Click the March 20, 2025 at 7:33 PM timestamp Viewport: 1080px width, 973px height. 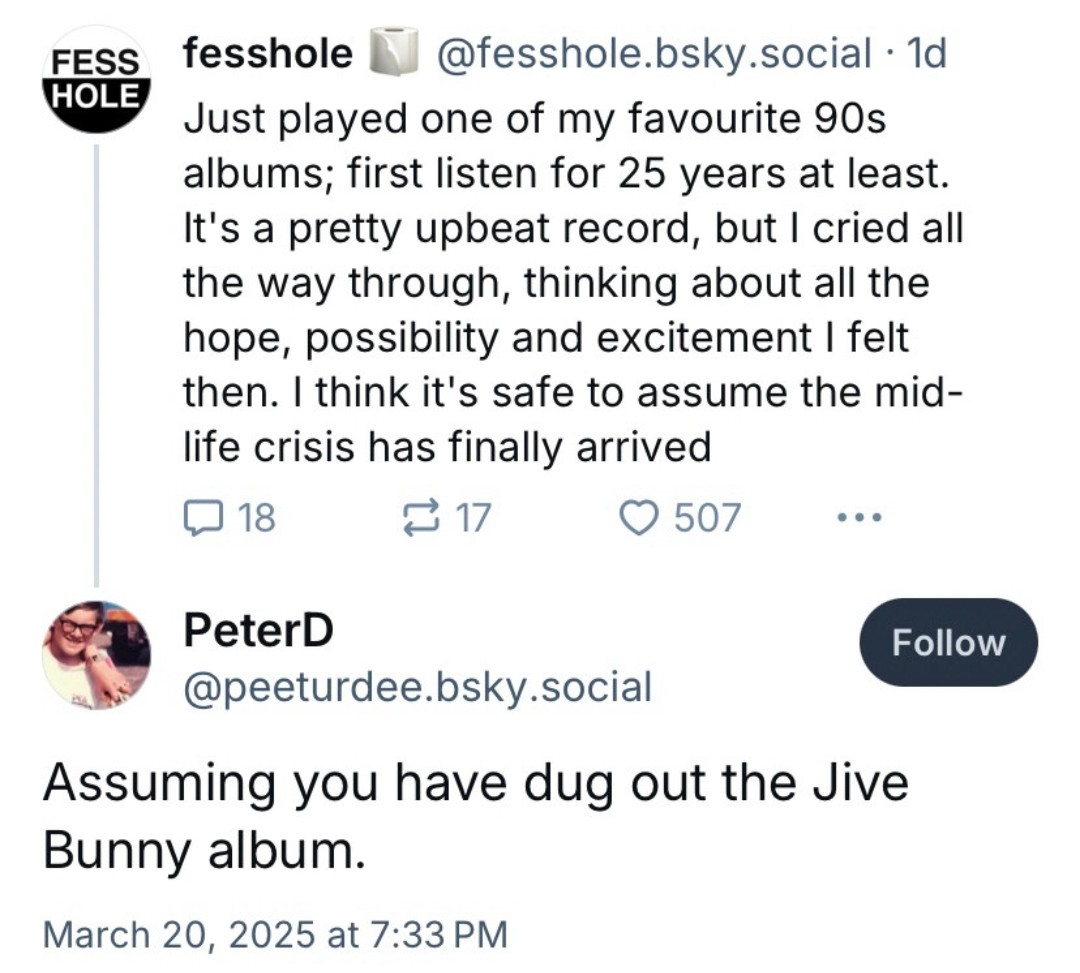(x=276, y=935)
